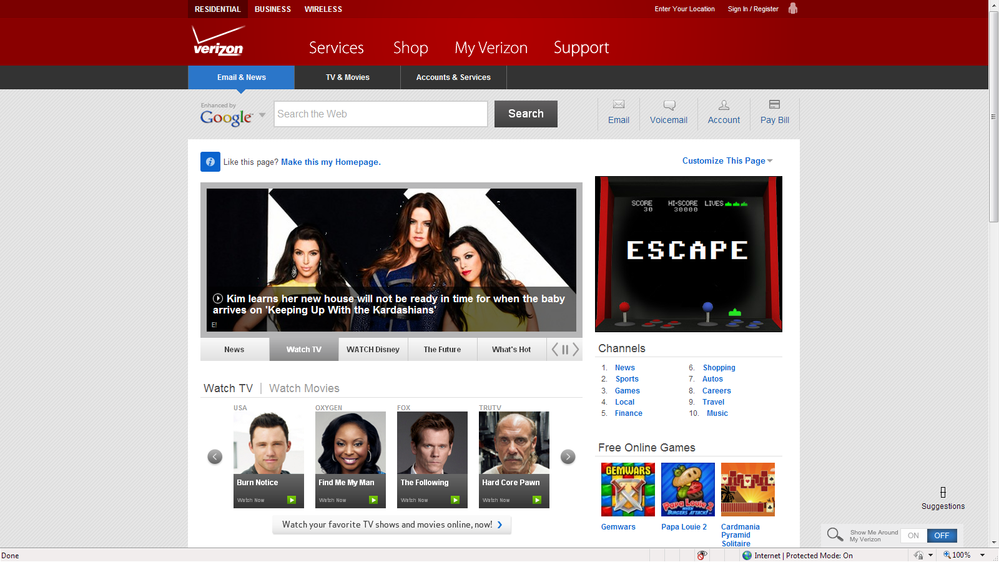Click the blue info icon beside Like this page
999x562 pixels.
pyautogui.click(x=210, y=162)
